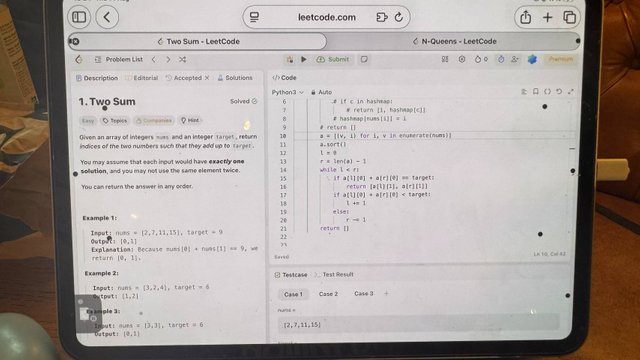Expand the Companies tag

point(154,120)
